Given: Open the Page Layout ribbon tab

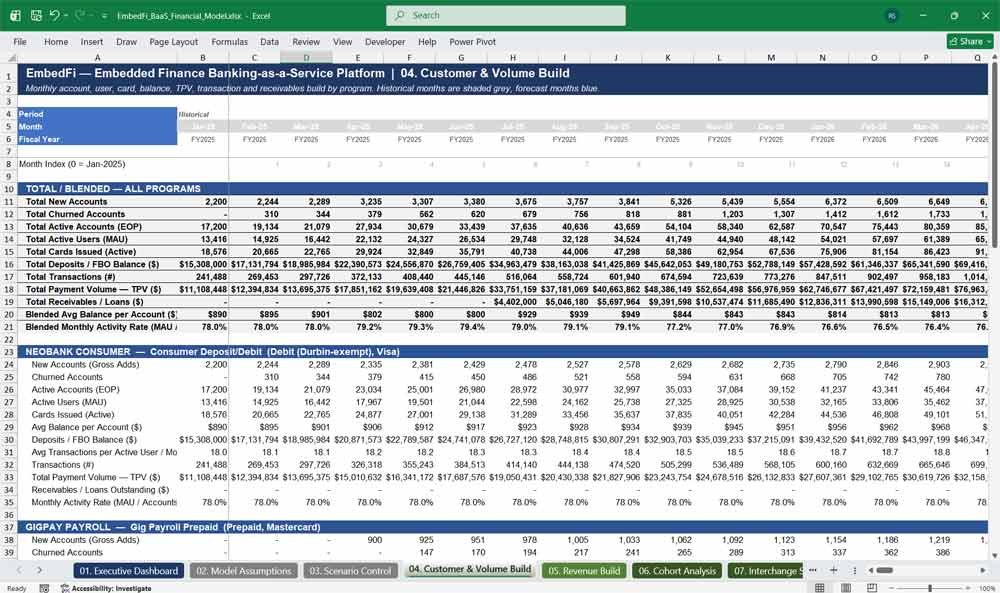Looking at the screenshot, I should point(173,41).
